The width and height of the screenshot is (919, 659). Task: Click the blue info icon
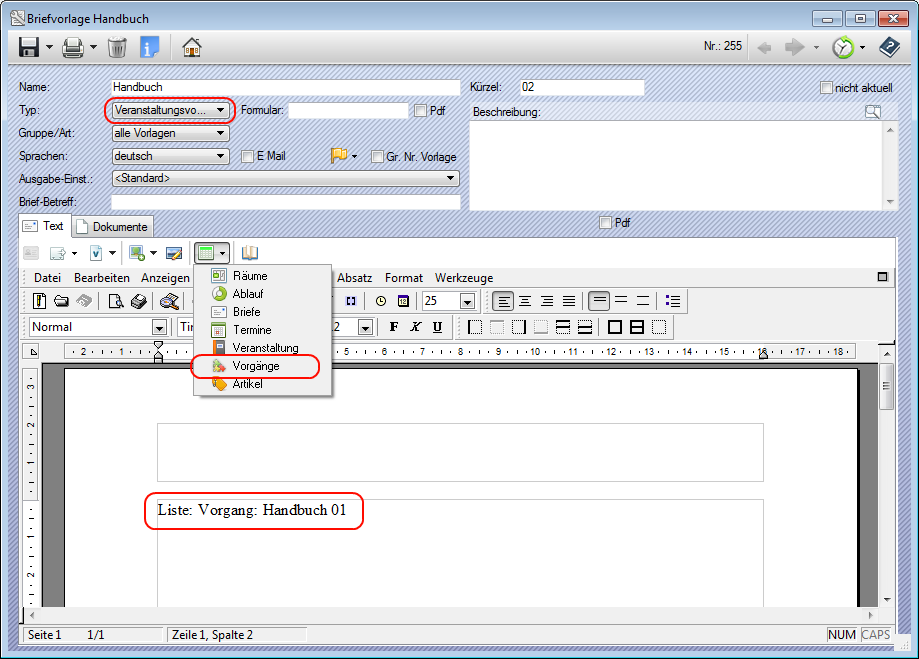pyautogui.click(x=149, y=47)
